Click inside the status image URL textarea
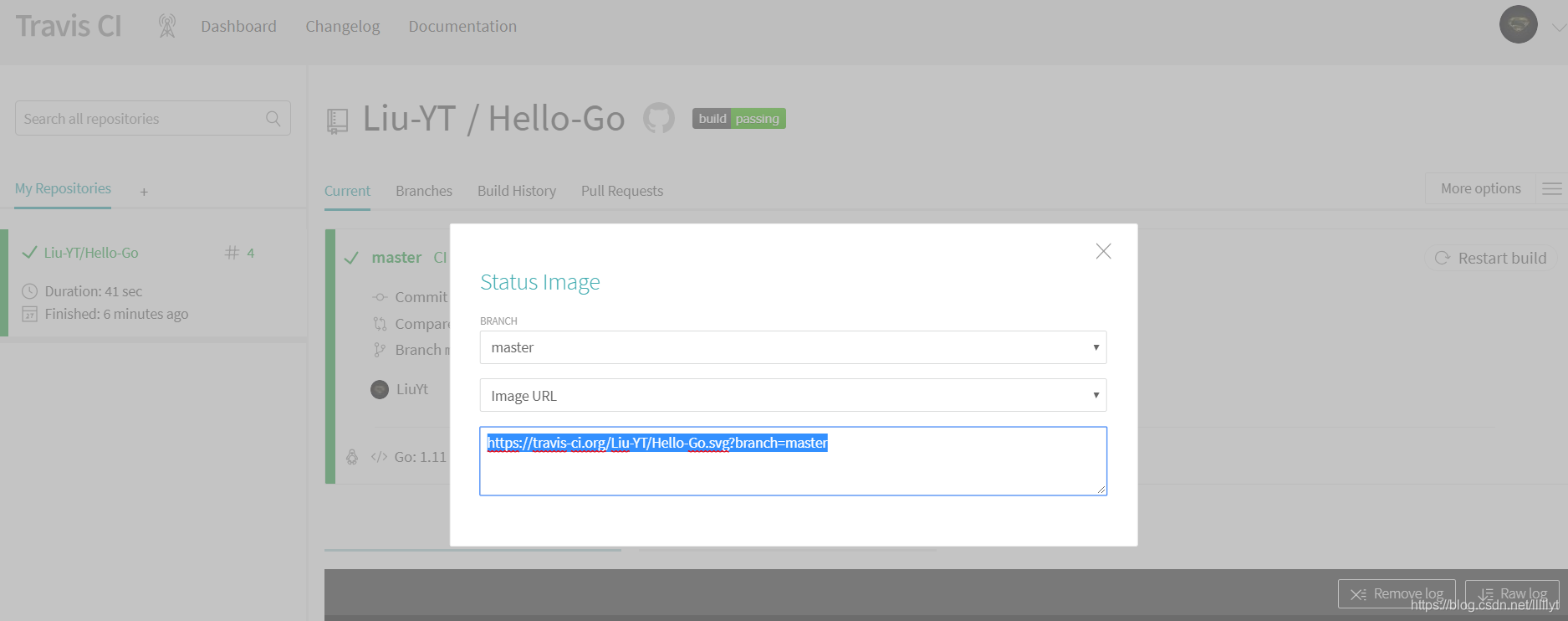1568x621 pixels. pos(793,461)
